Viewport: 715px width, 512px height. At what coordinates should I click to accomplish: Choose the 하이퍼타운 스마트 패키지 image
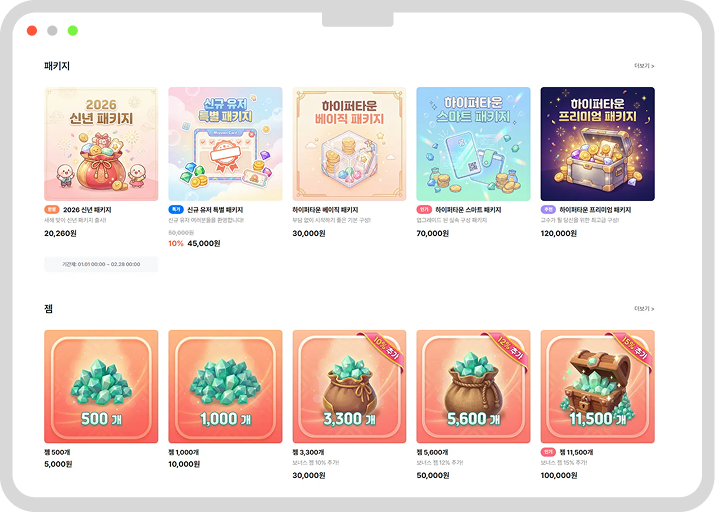(473, 144)
